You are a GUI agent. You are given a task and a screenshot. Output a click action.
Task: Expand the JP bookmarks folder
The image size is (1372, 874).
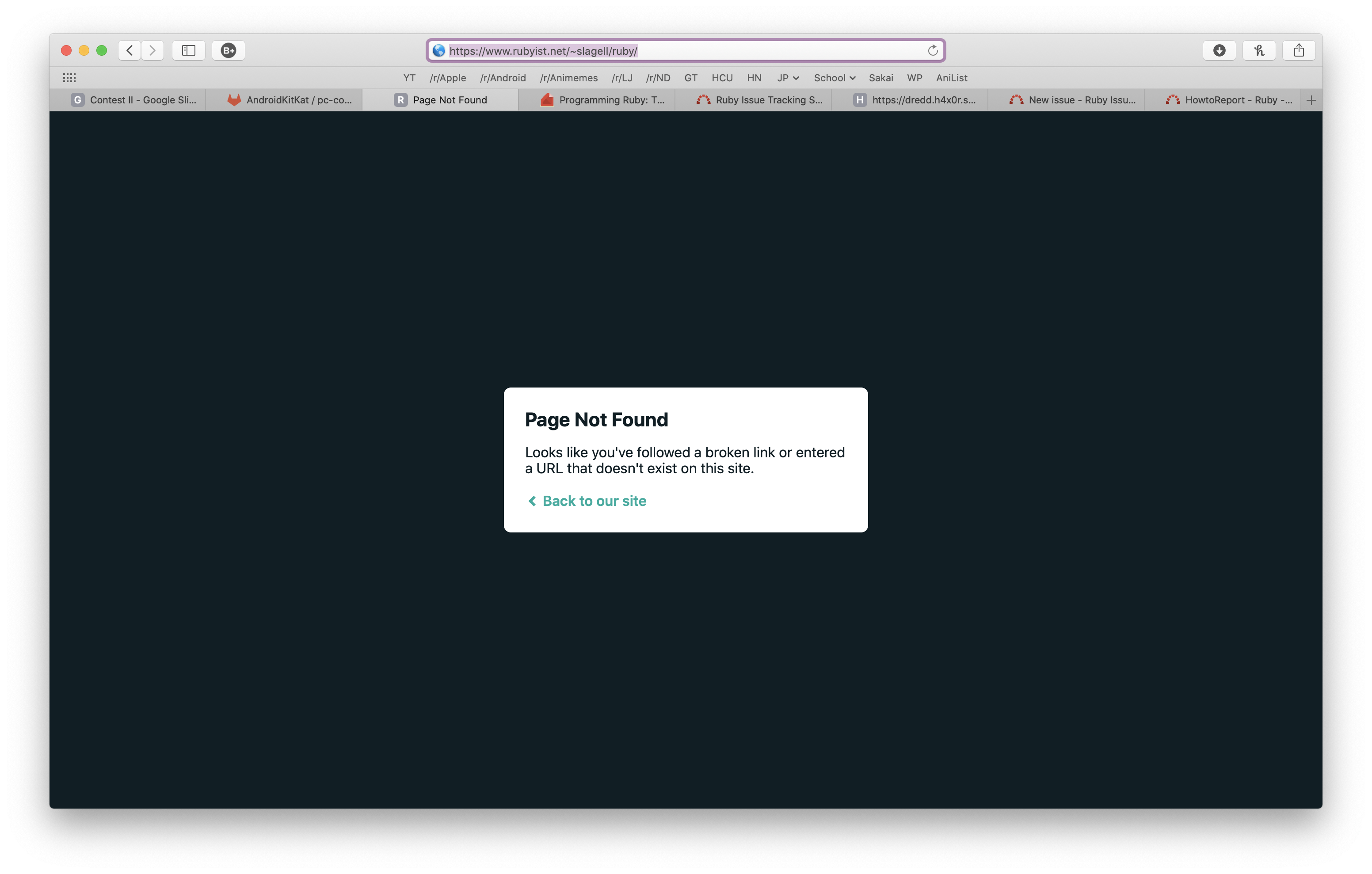click(x=788, y=78)
